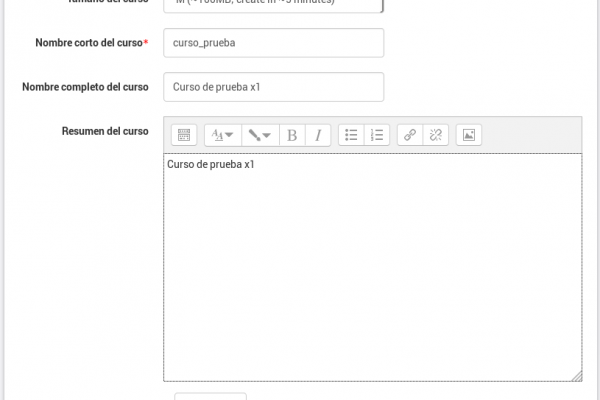Insert a hyperlink with the link icon
Viewport: 600px width, 400px height.
pyautogui.click(x=410, y=135)
